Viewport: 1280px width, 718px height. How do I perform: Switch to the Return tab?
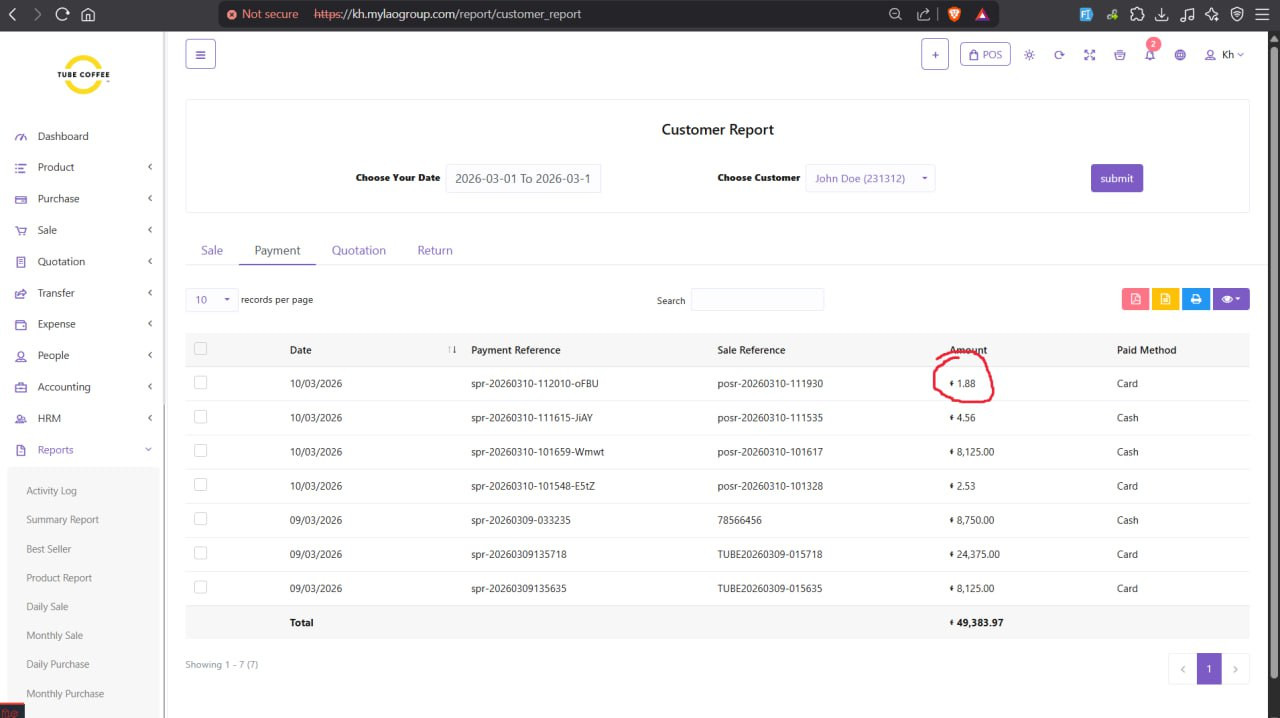tap(435, 250)
